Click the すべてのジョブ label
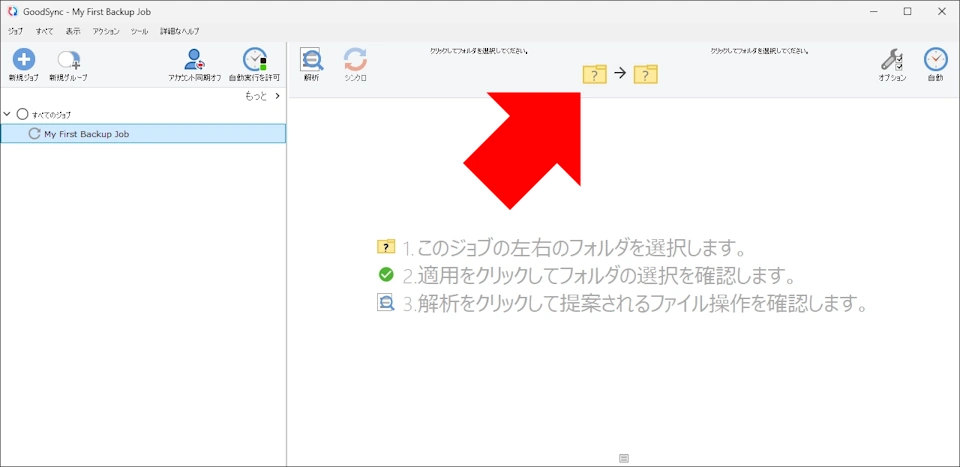Viewport: 960px width, 467px height. point(51,114)
